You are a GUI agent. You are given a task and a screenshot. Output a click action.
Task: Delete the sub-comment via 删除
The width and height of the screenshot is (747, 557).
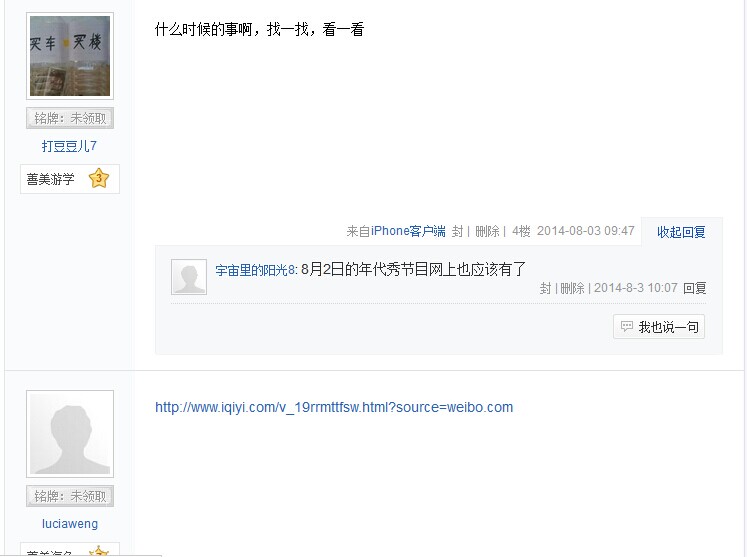point(572,288)
